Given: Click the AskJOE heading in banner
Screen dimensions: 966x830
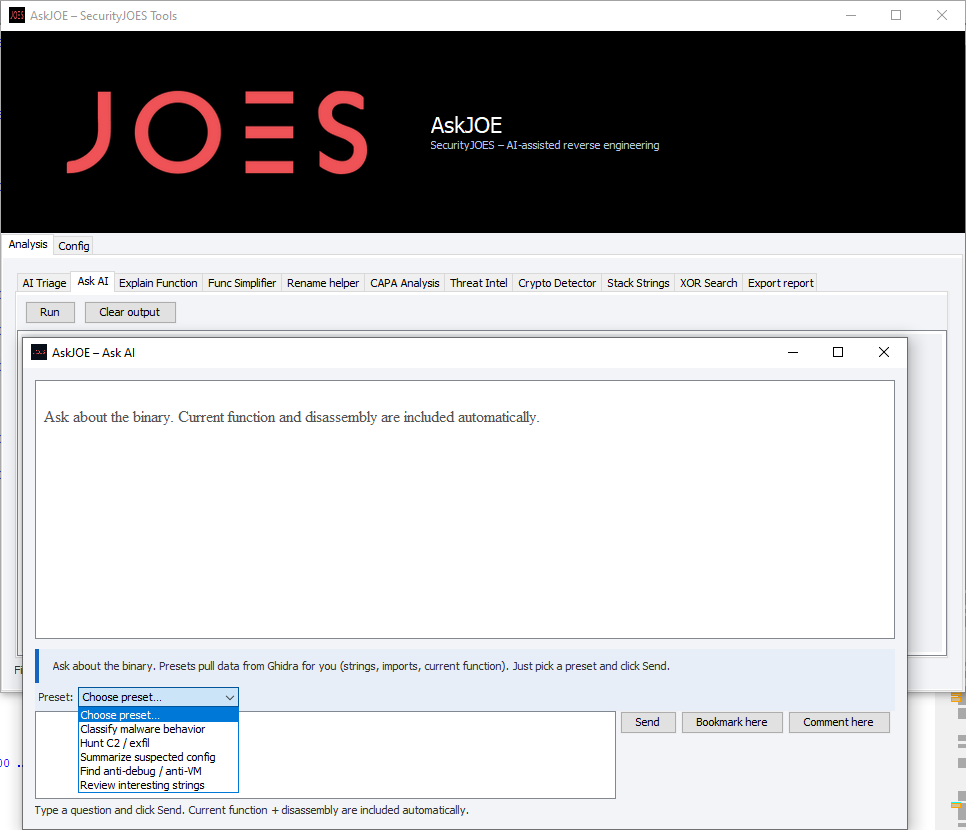Looking at the screenshot, I should tap(466, 125).
